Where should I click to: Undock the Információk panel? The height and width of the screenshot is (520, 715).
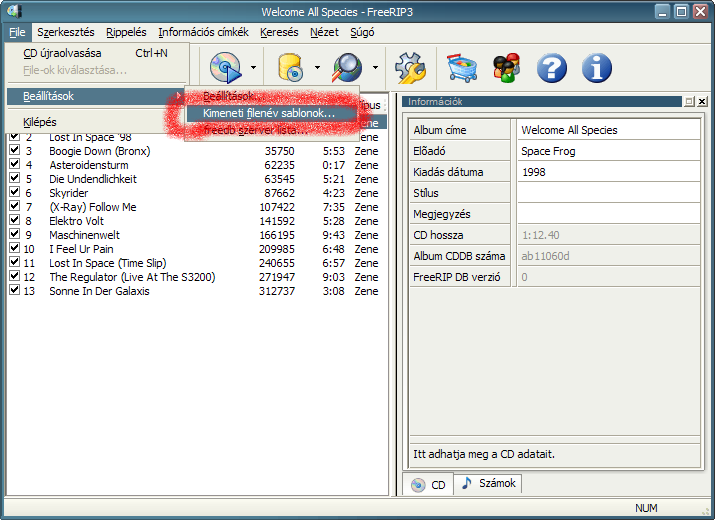[689, 101]
